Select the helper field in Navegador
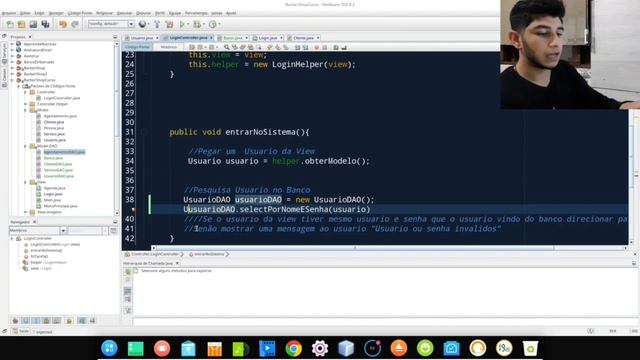The image size is (640, 360). point(47,262)
